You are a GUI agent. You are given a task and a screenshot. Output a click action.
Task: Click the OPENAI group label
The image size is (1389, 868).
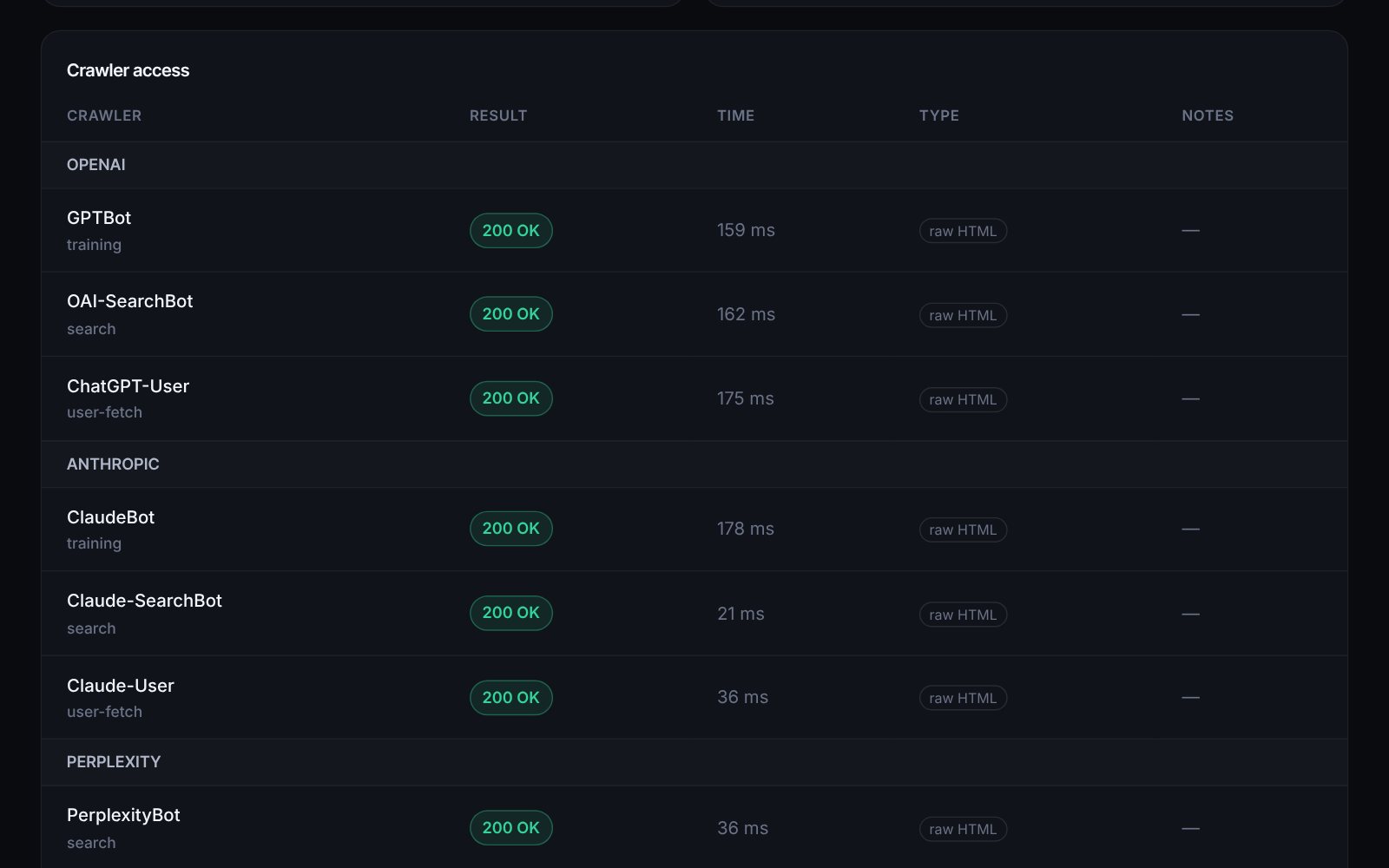(x=96, y=165)
